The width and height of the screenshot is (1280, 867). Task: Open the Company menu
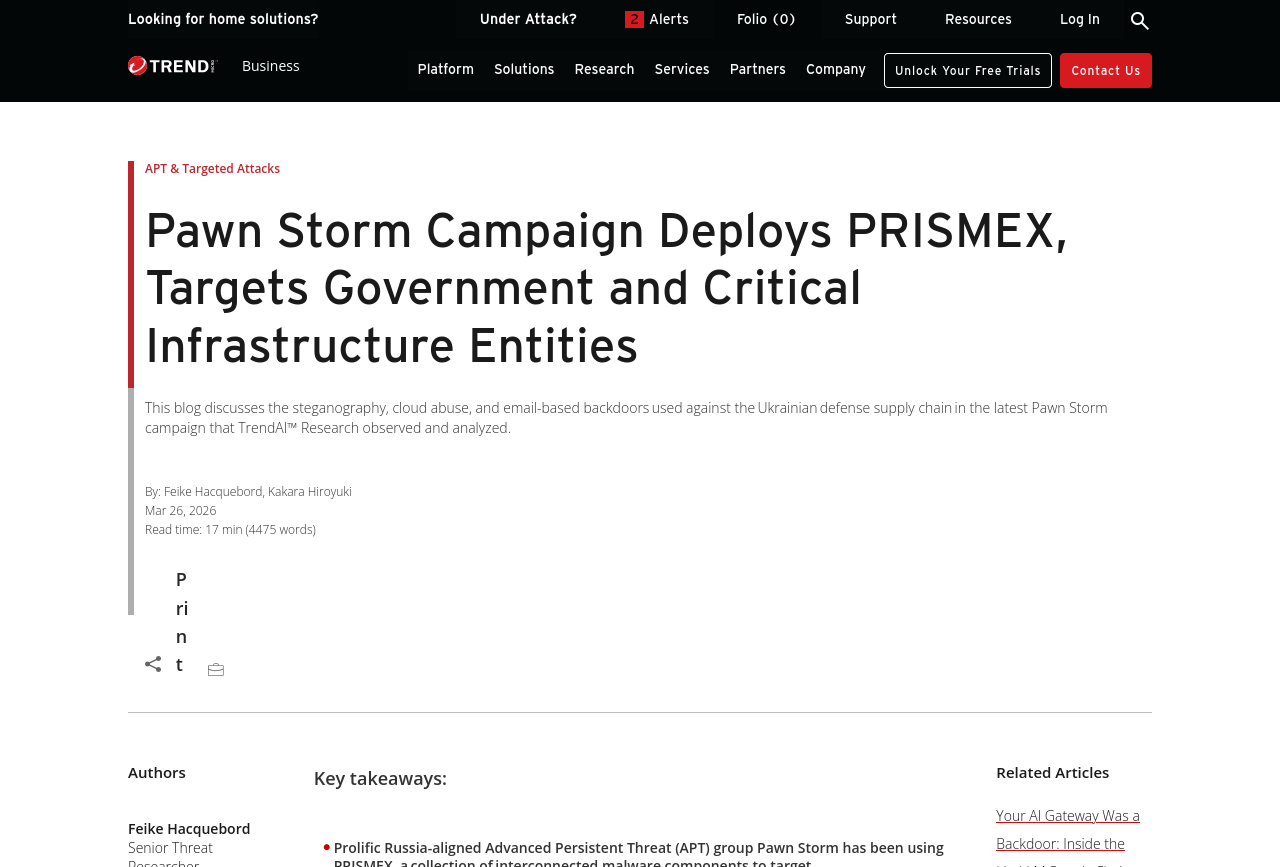835,69
